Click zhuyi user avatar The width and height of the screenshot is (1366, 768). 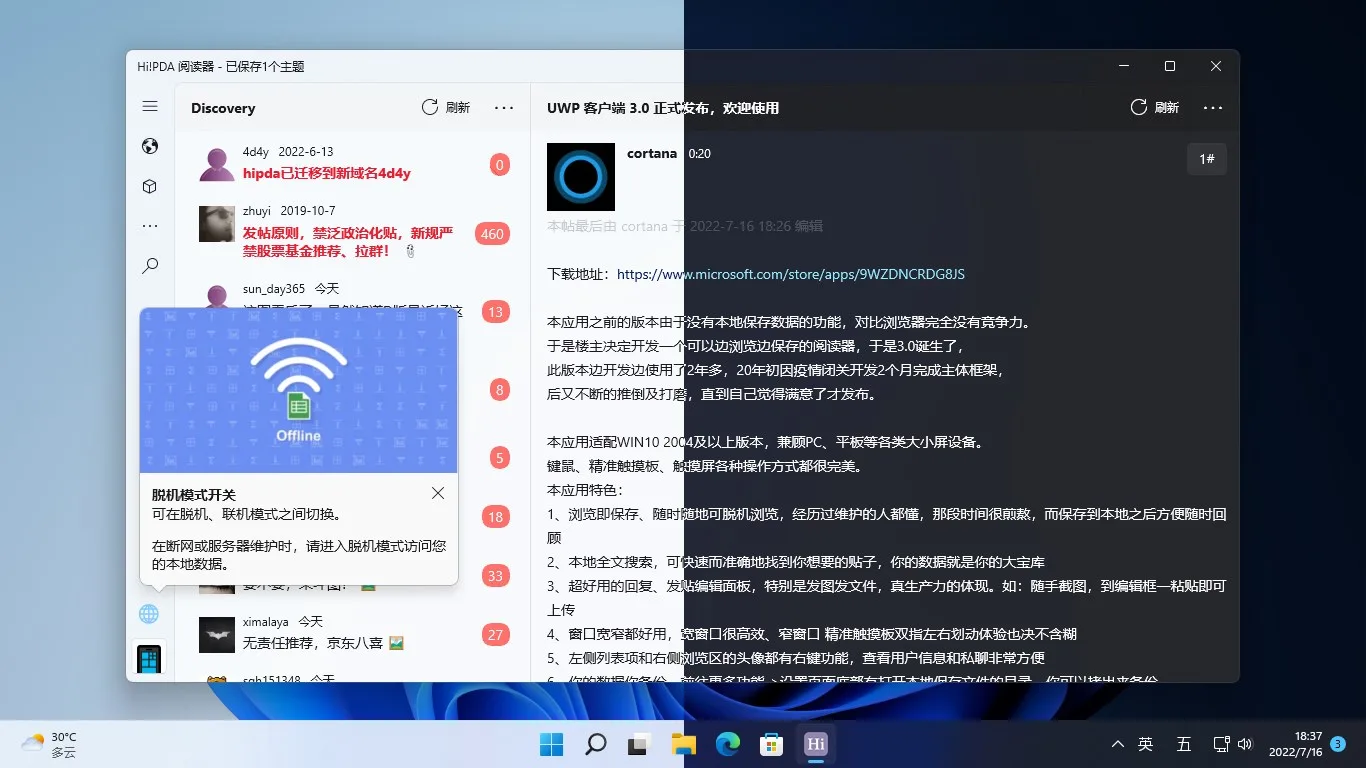click(x=217, y=224)
